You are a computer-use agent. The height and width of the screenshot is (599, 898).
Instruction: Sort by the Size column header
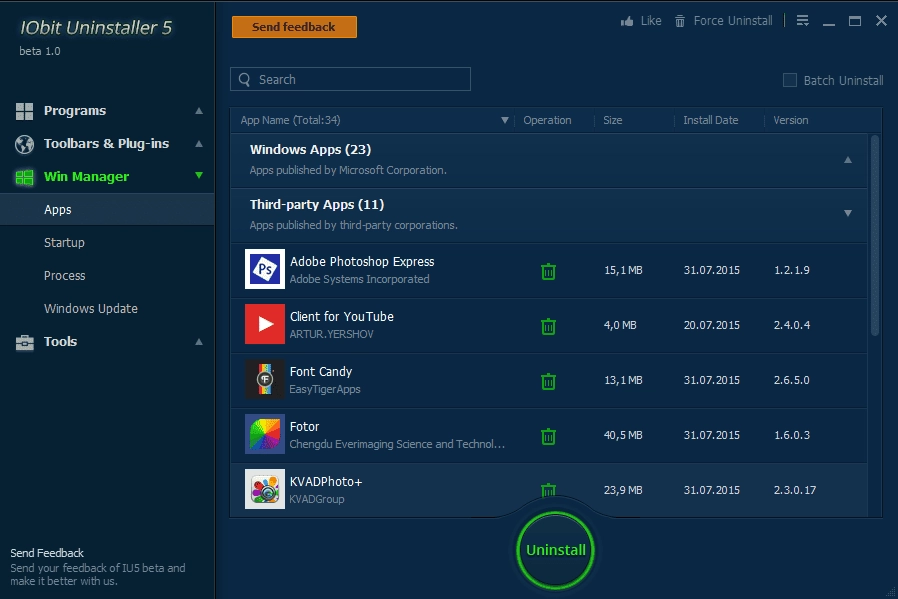612,120
